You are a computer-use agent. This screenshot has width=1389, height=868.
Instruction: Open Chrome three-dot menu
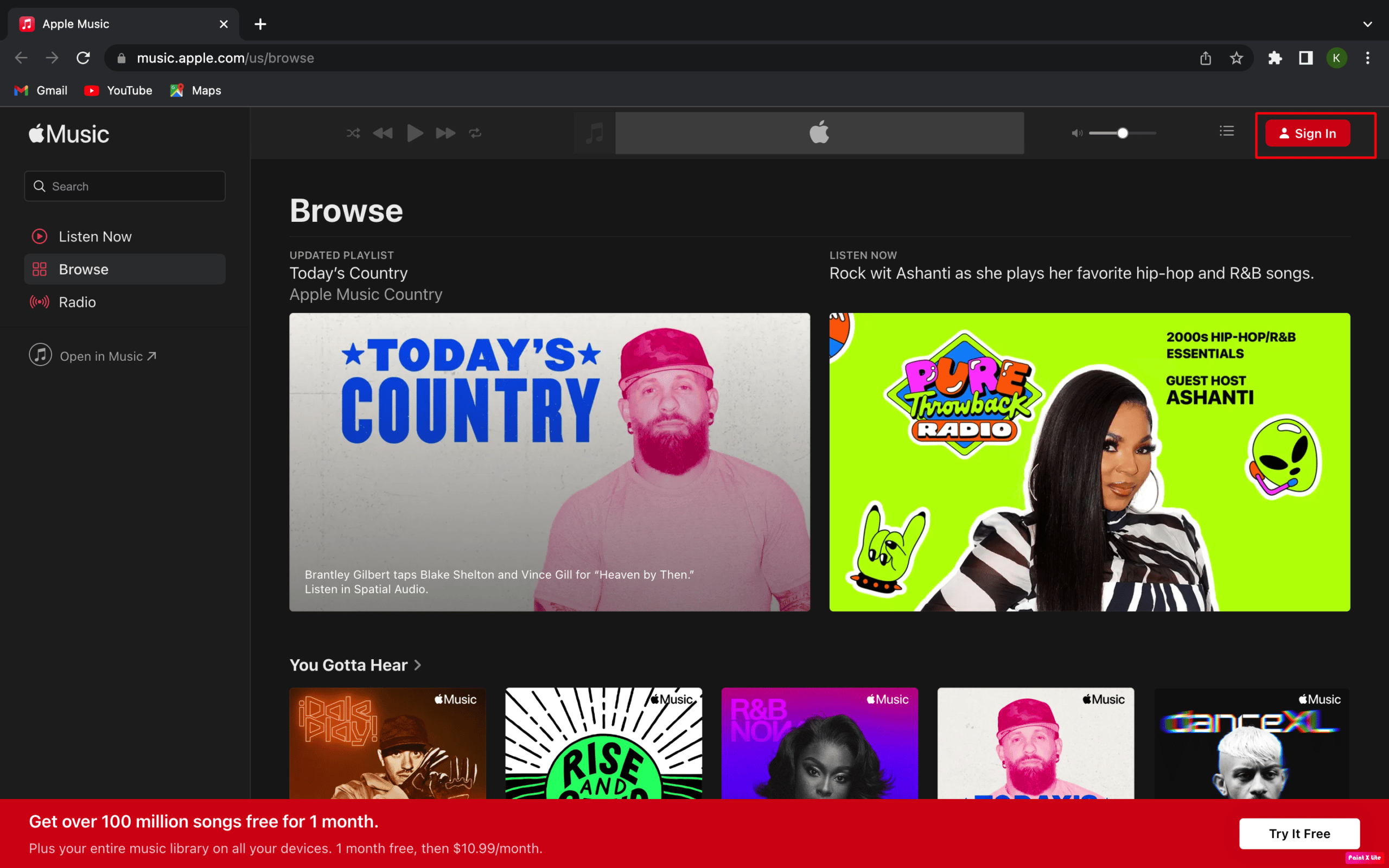pos(1368,58)
